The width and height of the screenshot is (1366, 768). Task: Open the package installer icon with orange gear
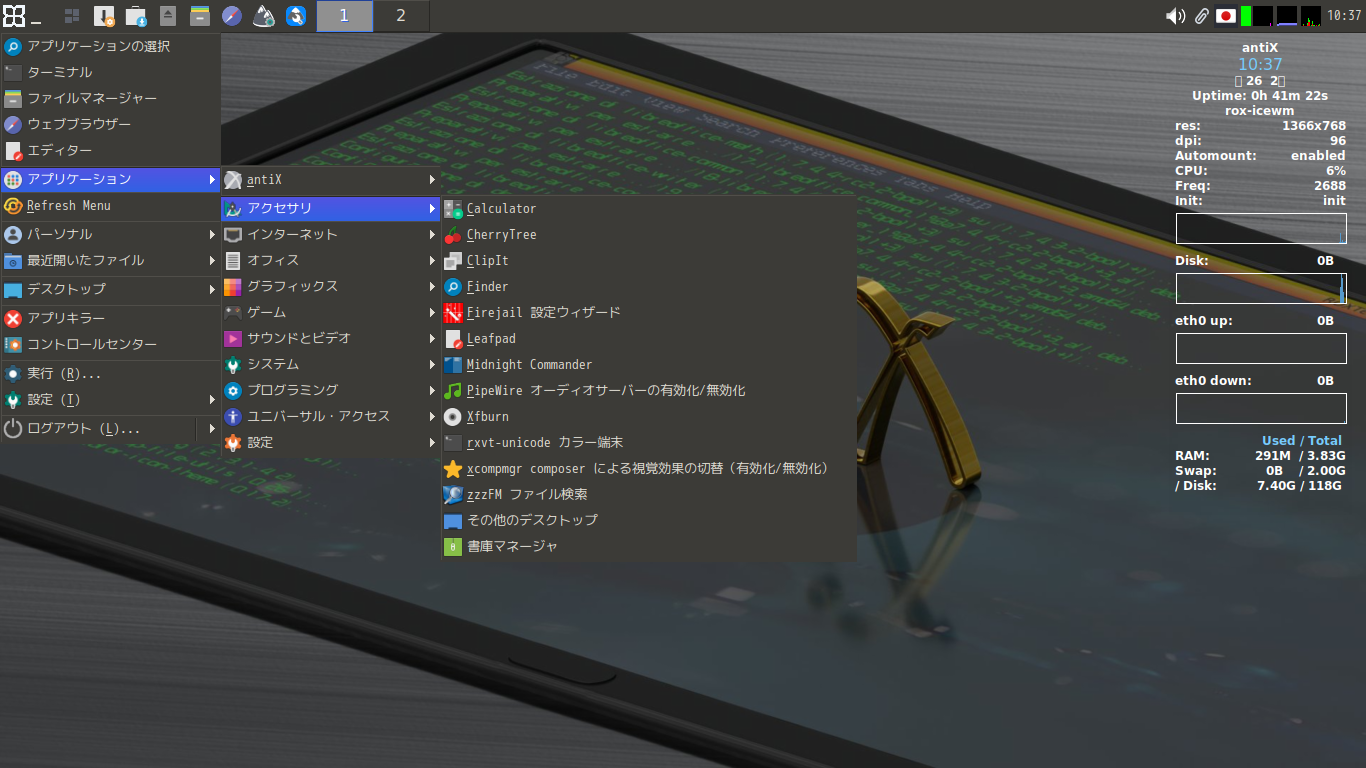(104, 16)
